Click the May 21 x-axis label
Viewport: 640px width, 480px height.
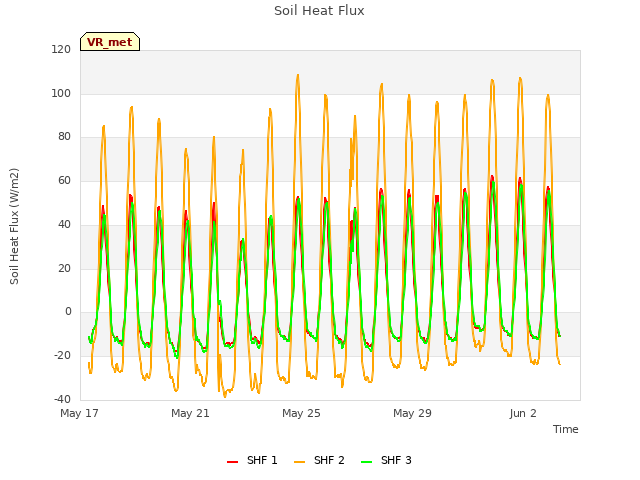(x=190, y=413)
